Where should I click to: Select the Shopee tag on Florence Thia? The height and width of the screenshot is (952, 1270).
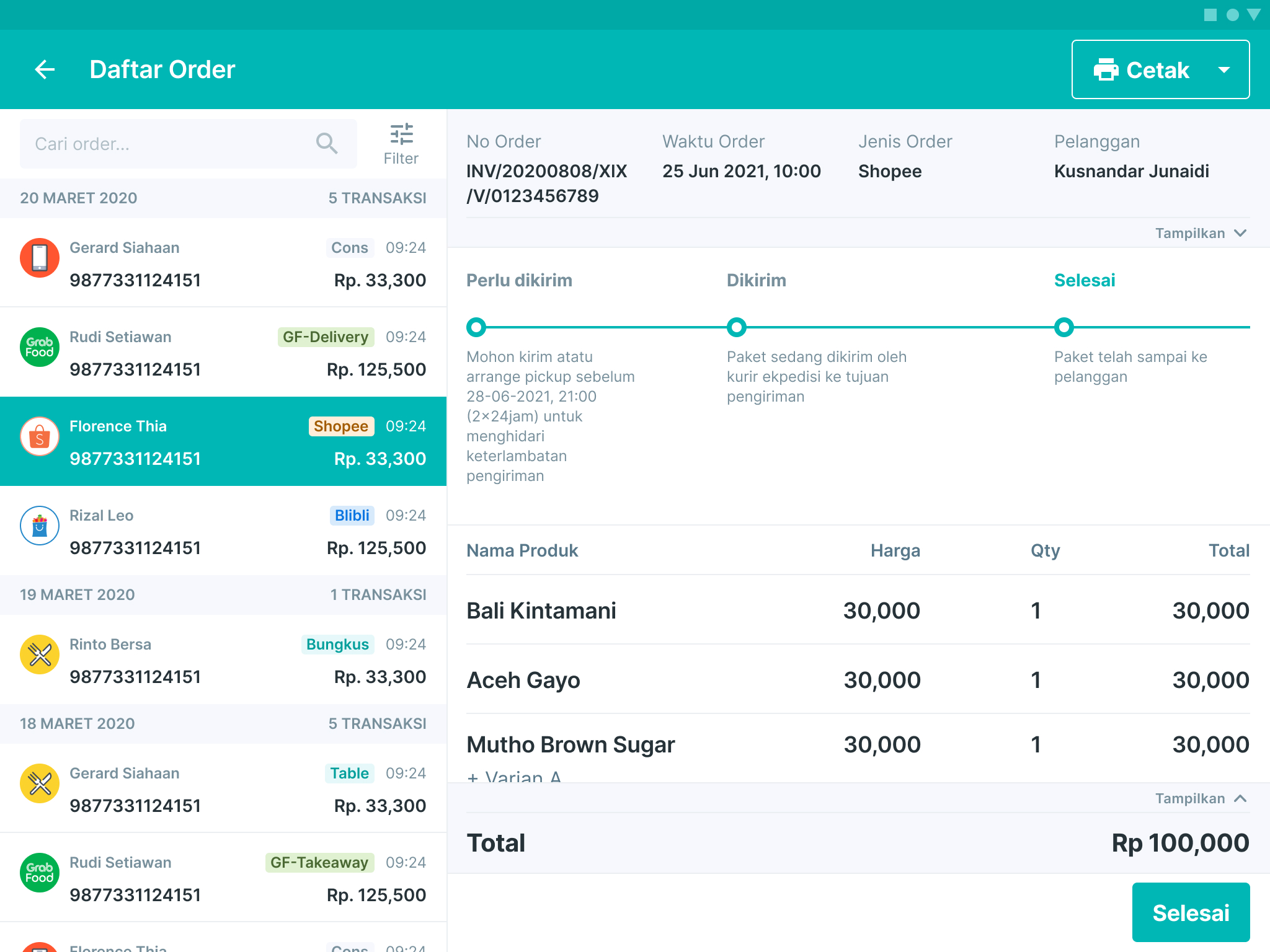(x=341, y=426)
